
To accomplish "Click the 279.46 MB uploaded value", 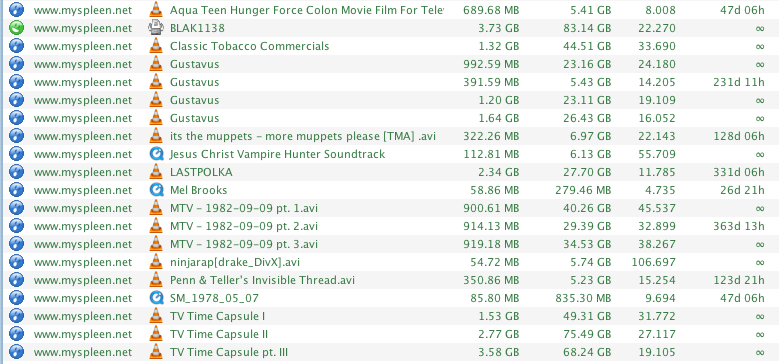I will tap(583, 190).
